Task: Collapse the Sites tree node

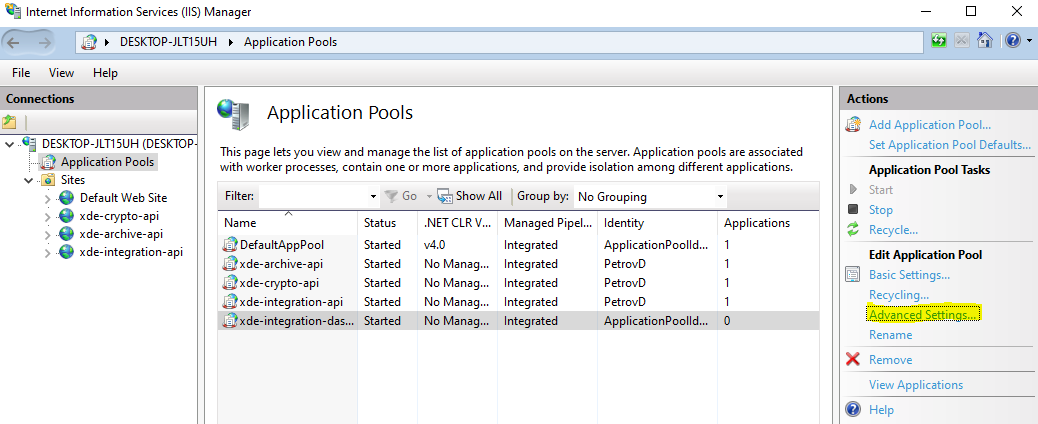Action: tap(28, 180)
